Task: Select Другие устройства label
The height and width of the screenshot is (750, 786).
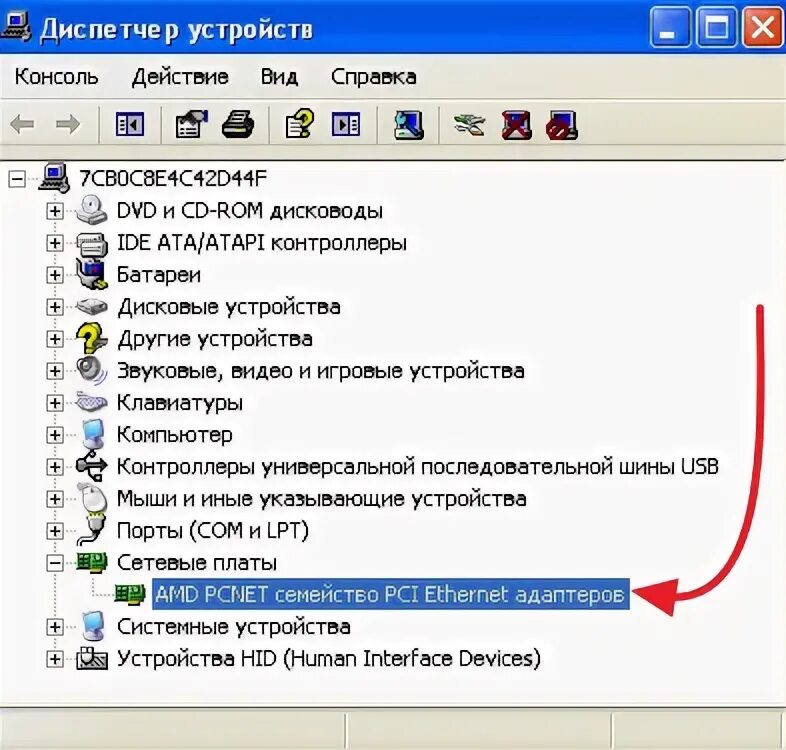Action: tap(215, 339)
